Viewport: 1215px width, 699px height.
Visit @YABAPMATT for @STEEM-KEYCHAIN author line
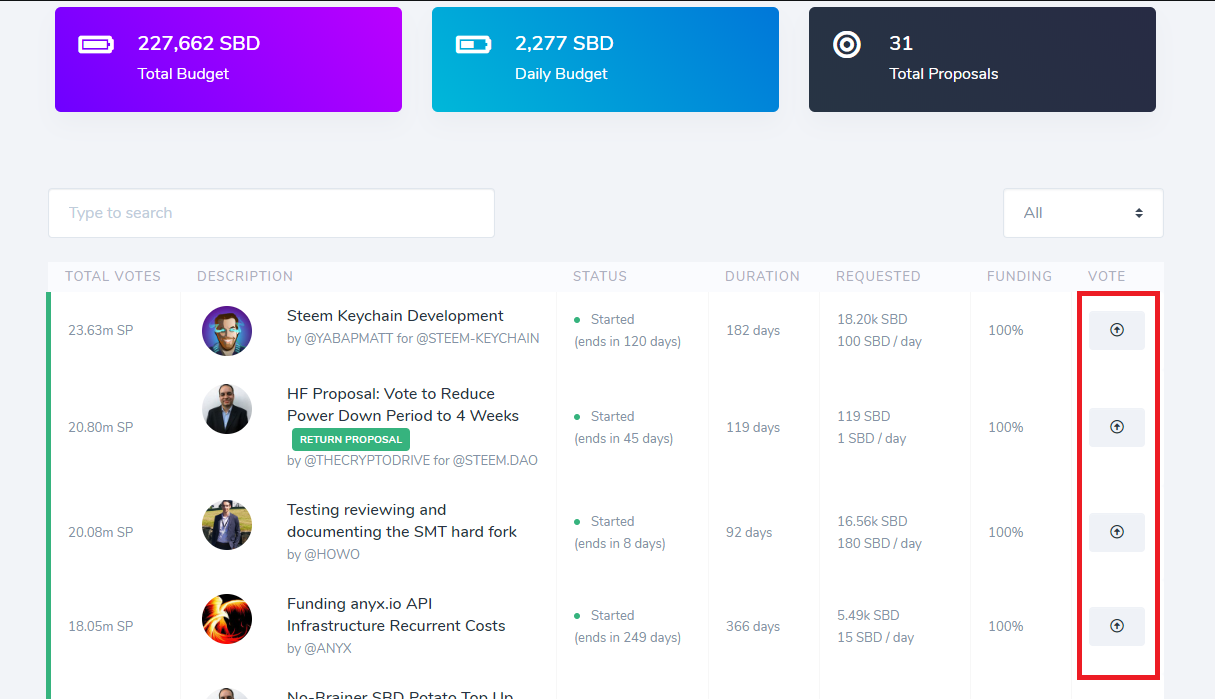click(x=413, y=338)
